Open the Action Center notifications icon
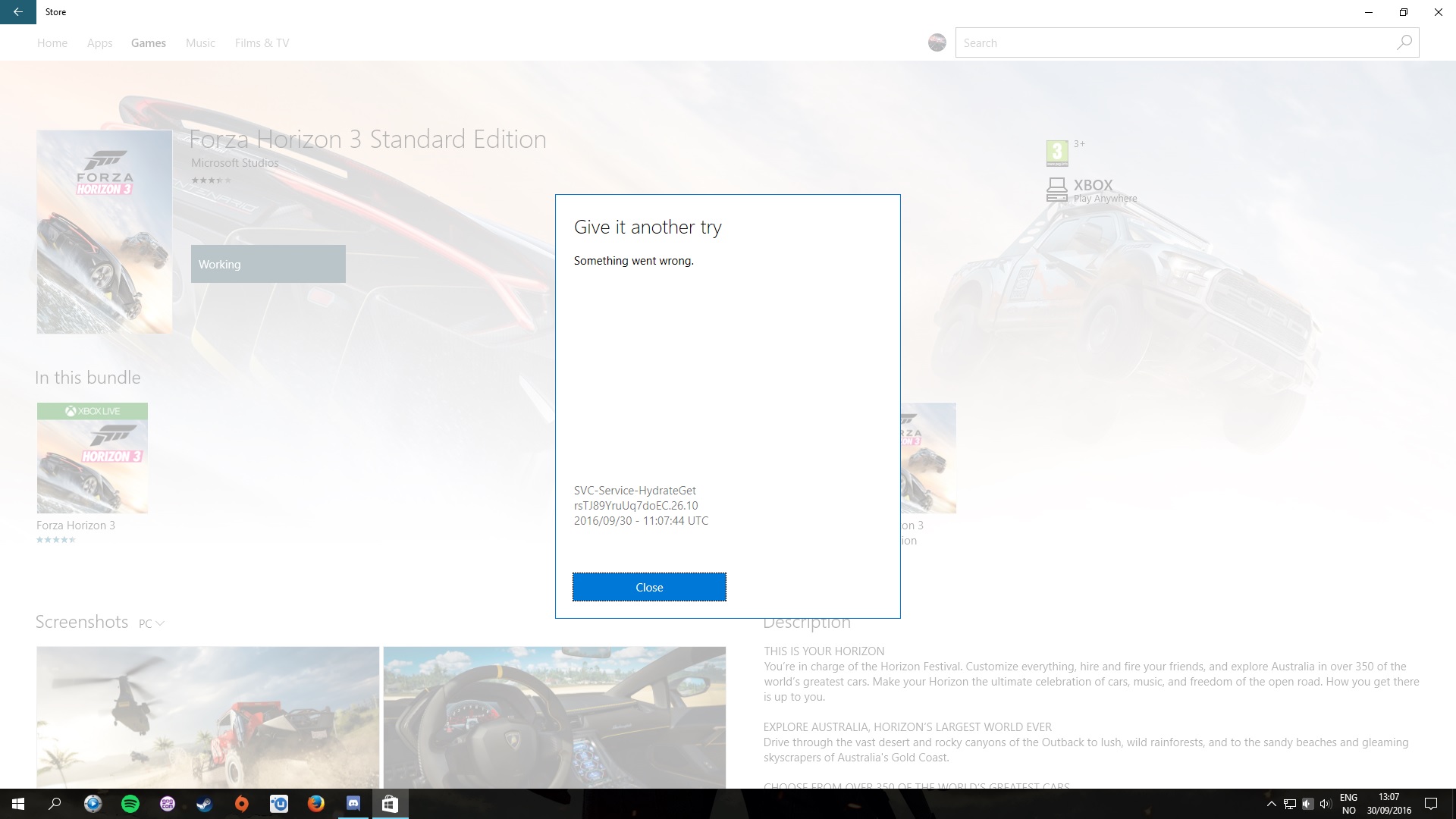This screenshot has width=1456, height=819. tap(1431, 804)
